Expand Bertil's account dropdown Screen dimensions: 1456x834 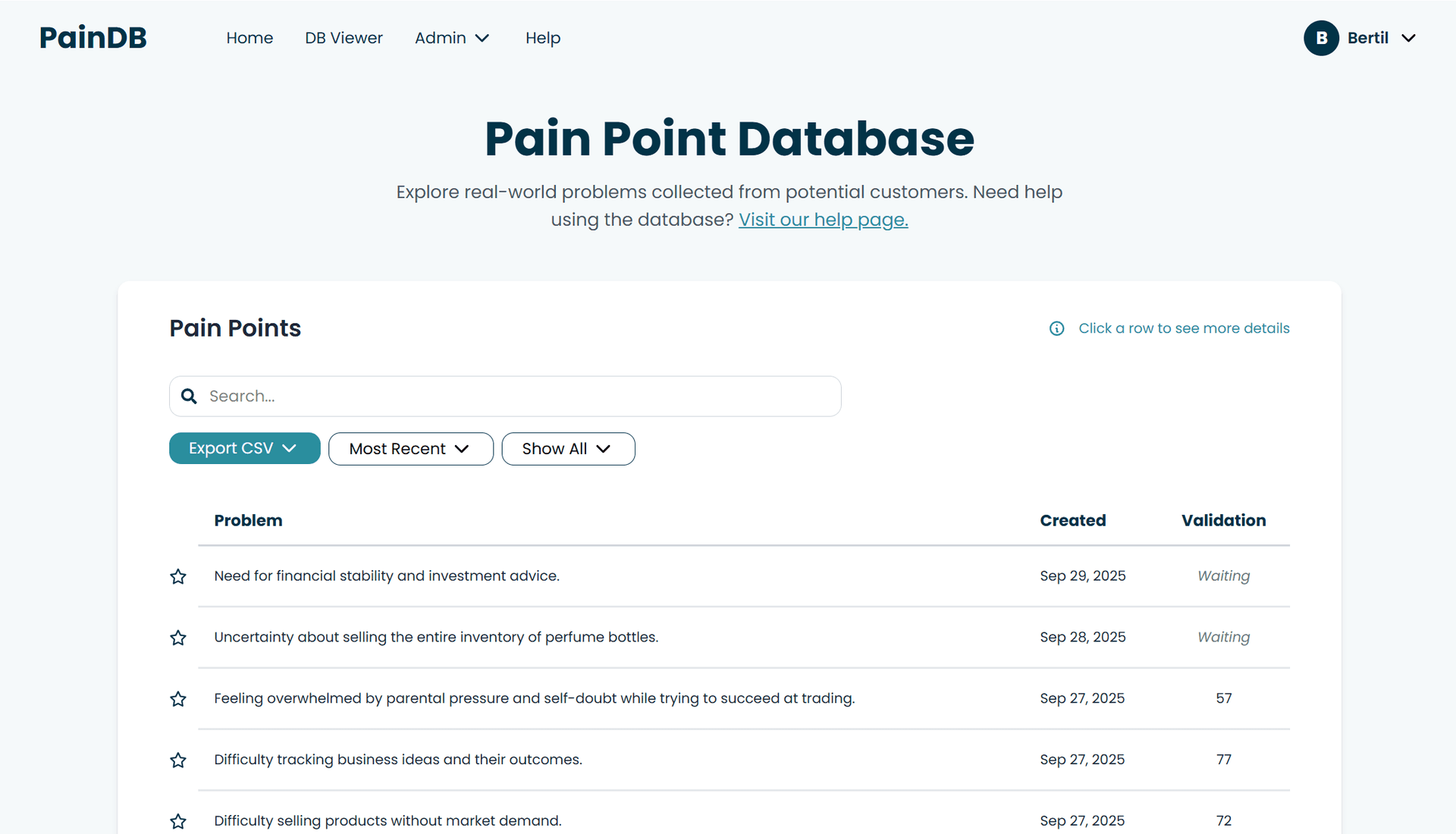(x=1408, y=38)
